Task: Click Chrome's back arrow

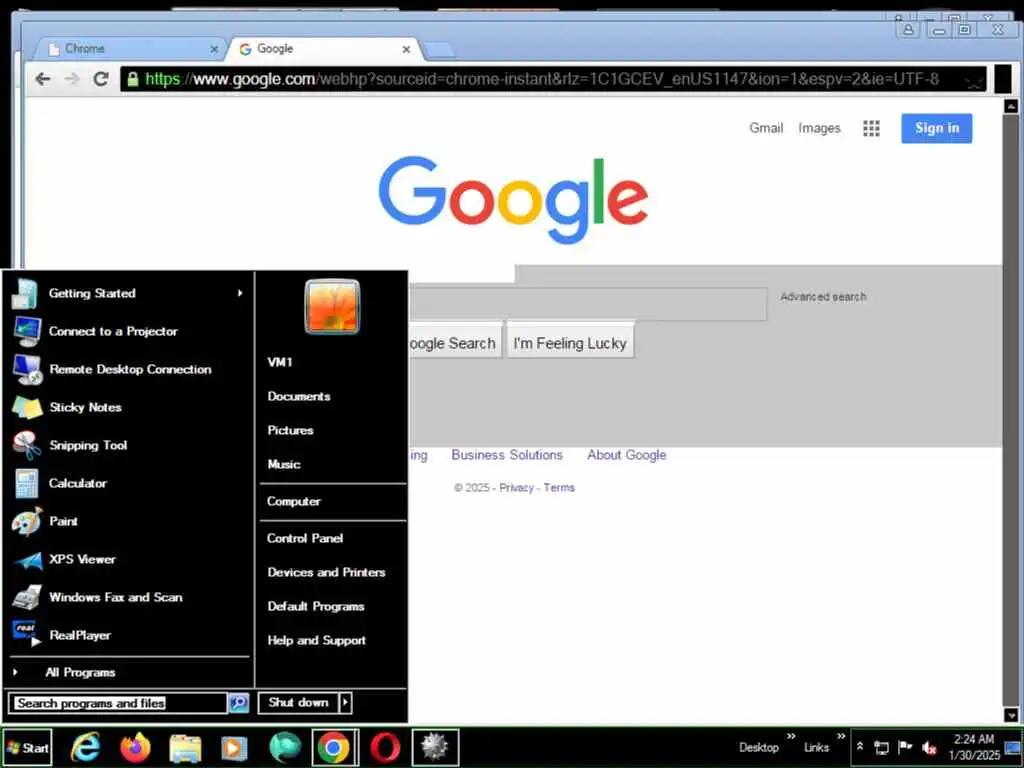Action: coord(43,79)
